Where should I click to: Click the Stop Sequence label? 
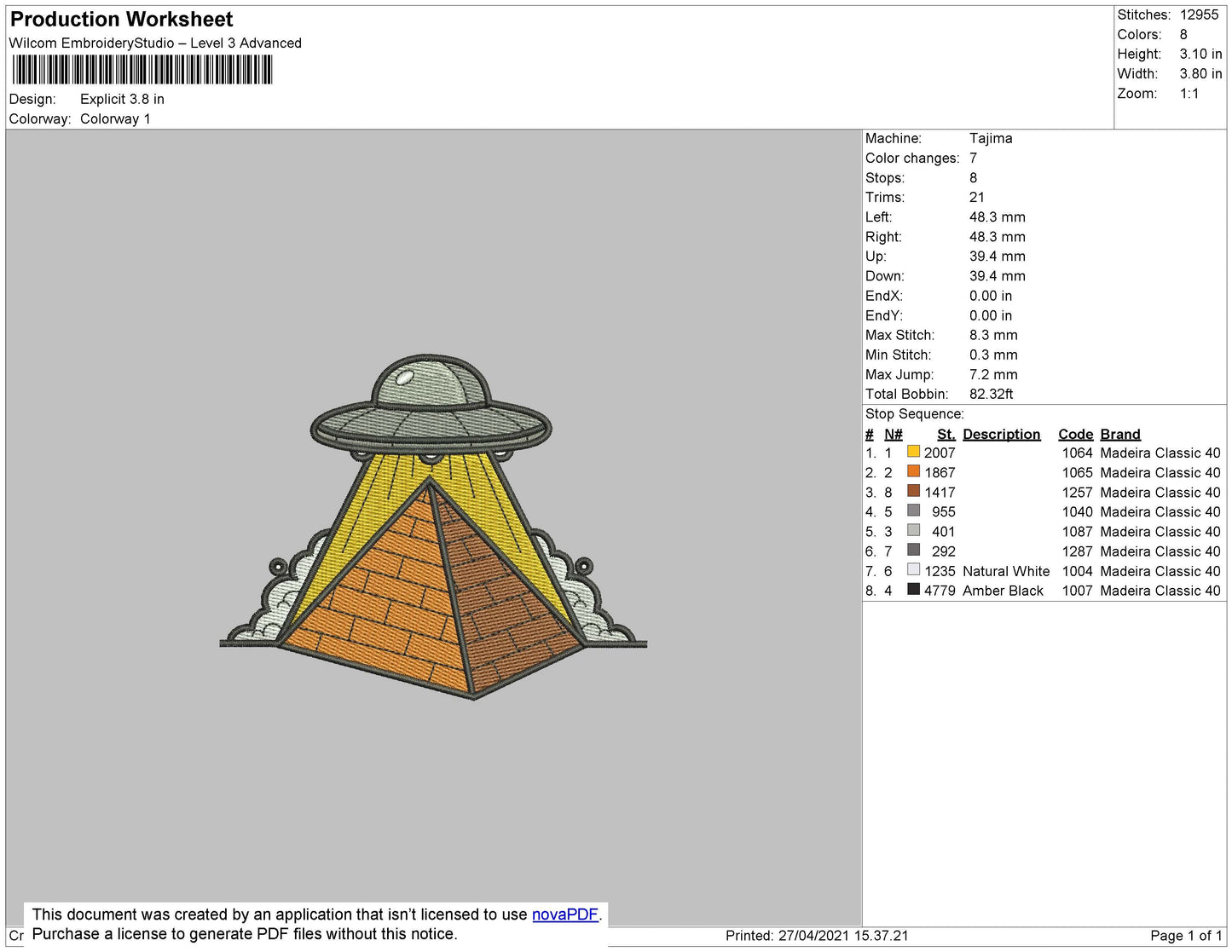pyautogui.click(x=914, y=413)
